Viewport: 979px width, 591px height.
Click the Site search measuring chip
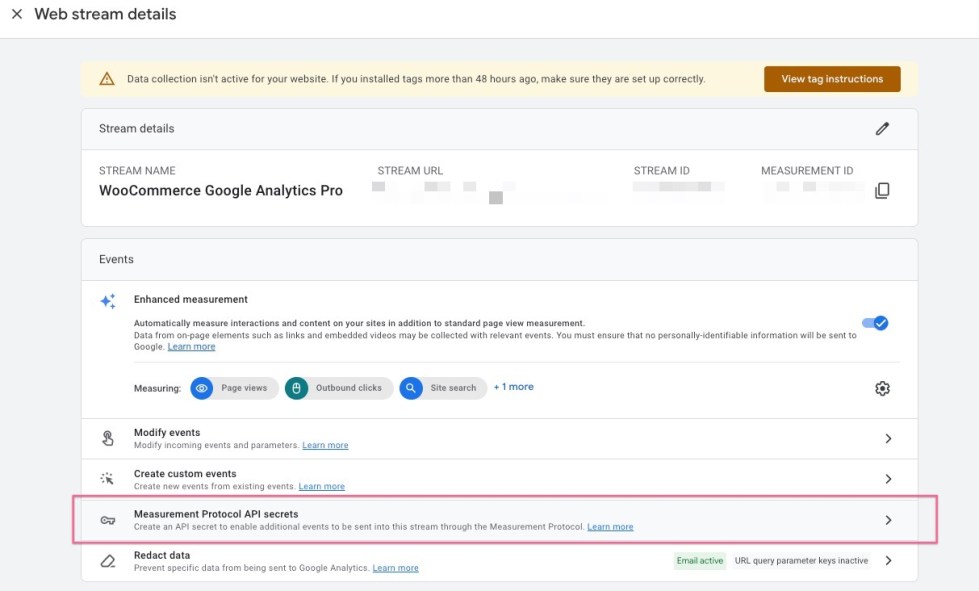442,388
